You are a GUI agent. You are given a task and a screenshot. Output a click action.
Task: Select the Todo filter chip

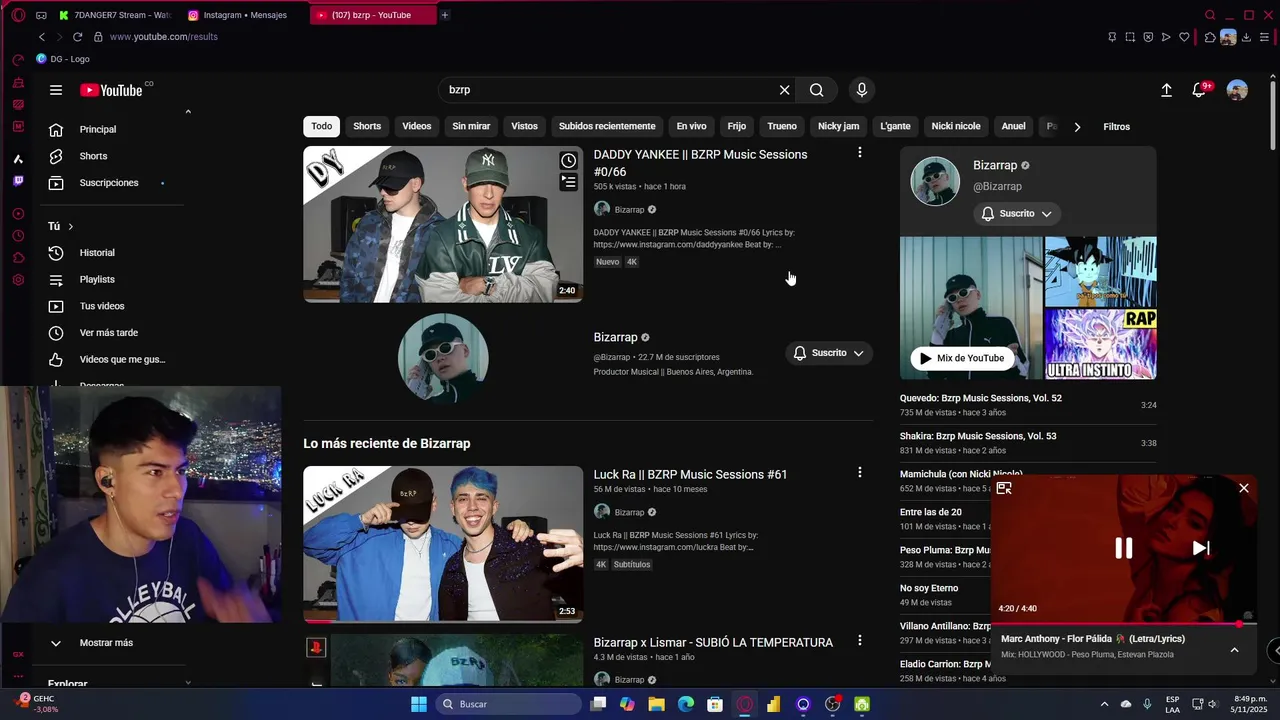(x=321, y=127)
